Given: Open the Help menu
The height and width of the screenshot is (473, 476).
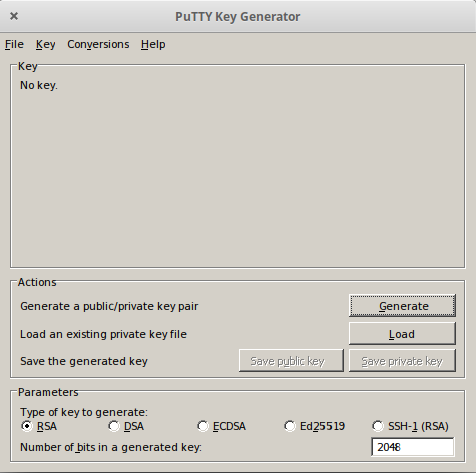Looking at the screenshot, I should coord(153,44).
